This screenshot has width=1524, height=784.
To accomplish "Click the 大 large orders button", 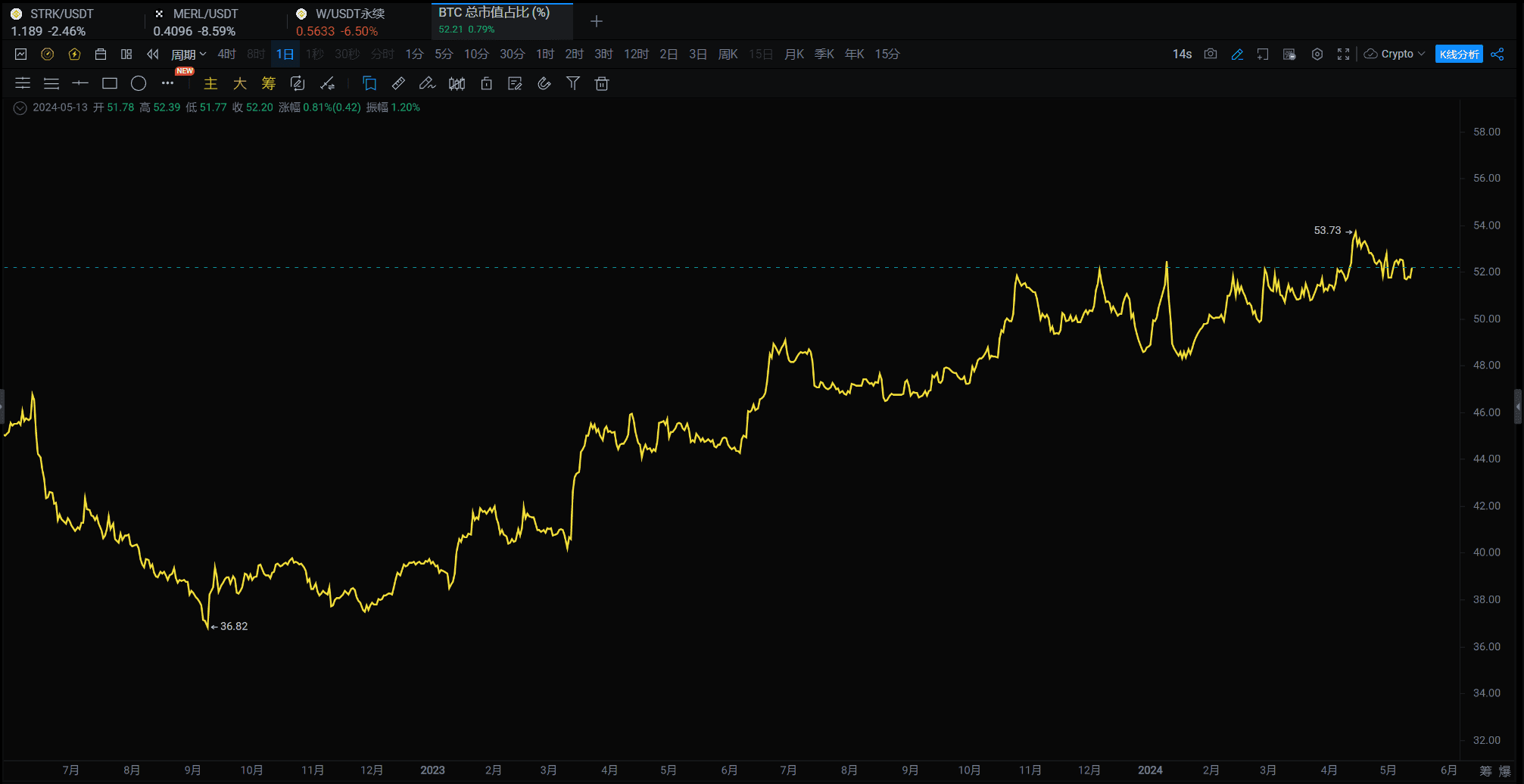I will point(239,83).
